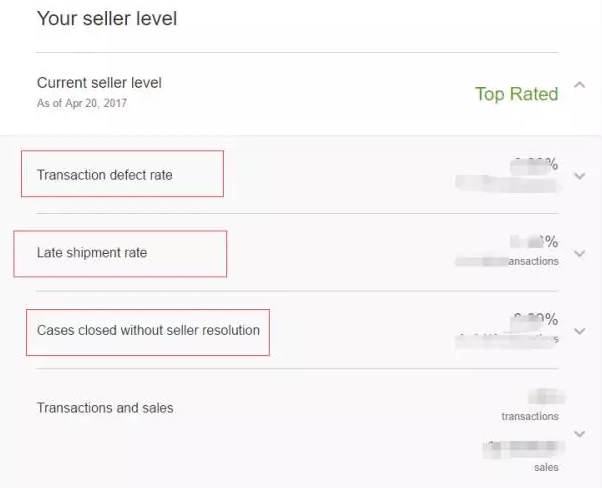Viewport: 602px width, 488px height.
Task: Click the Transactions and sales label
Action: (105, 408)
